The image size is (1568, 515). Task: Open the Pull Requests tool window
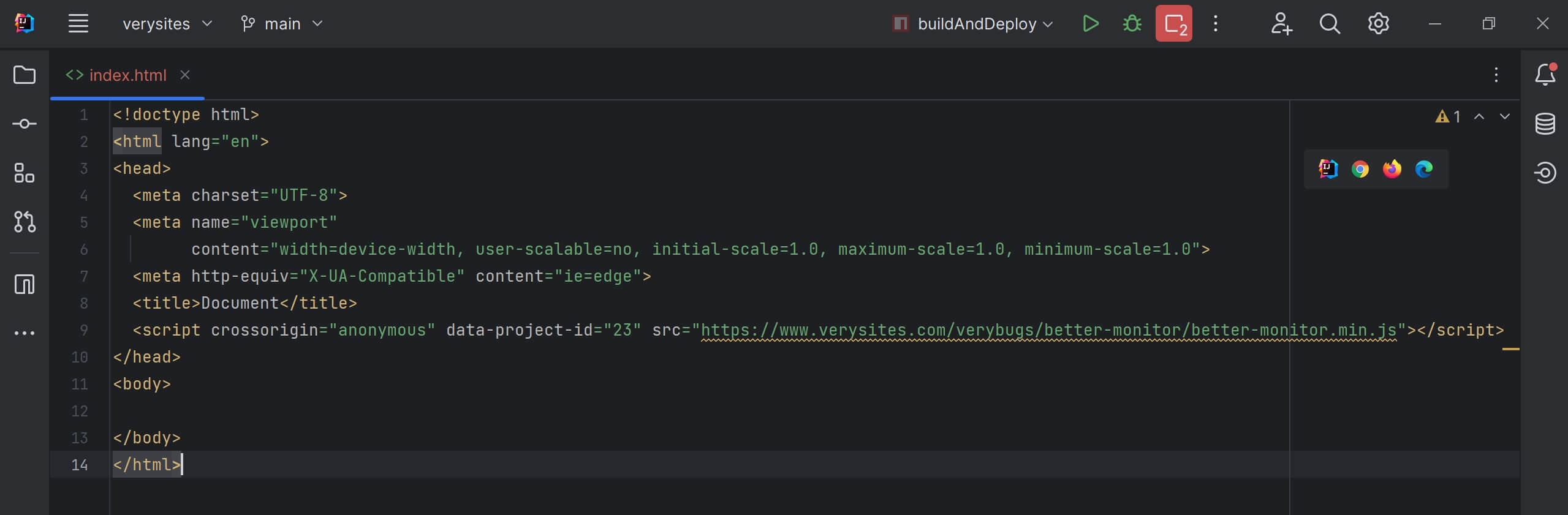pyautogui.click(x=25, y=222)
